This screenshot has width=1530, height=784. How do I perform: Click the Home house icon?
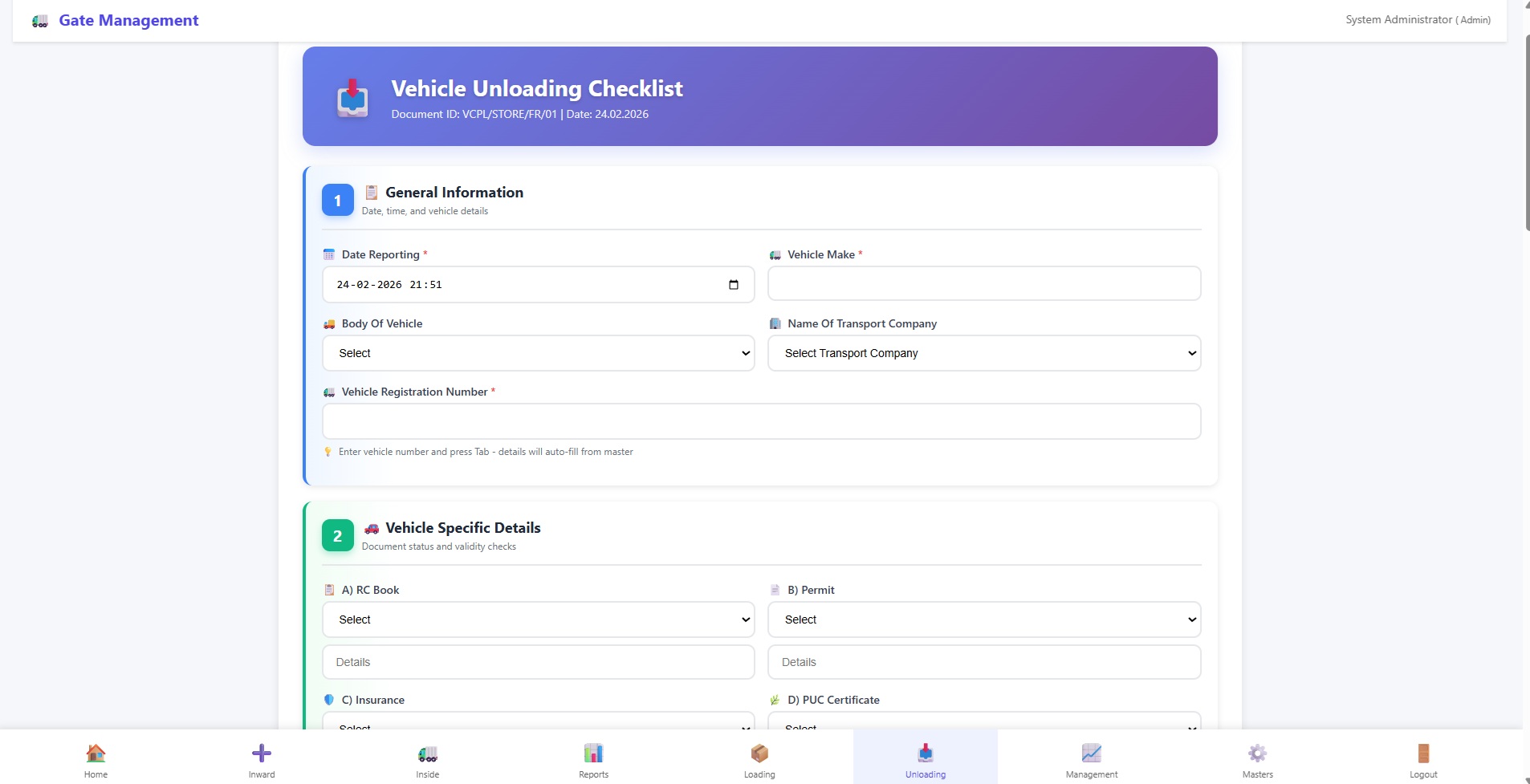pos(96,754)
